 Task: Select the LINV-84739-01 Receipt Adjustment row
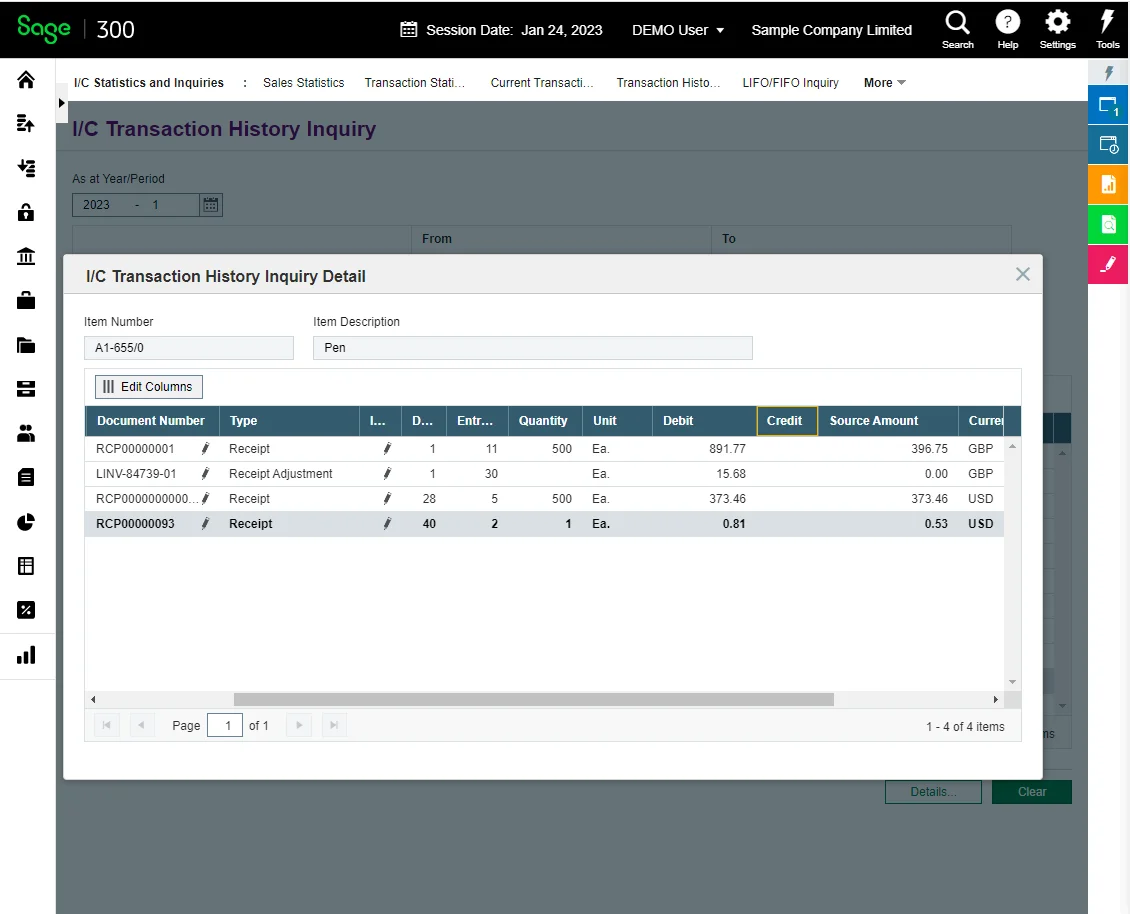click(x=280, y=474)
